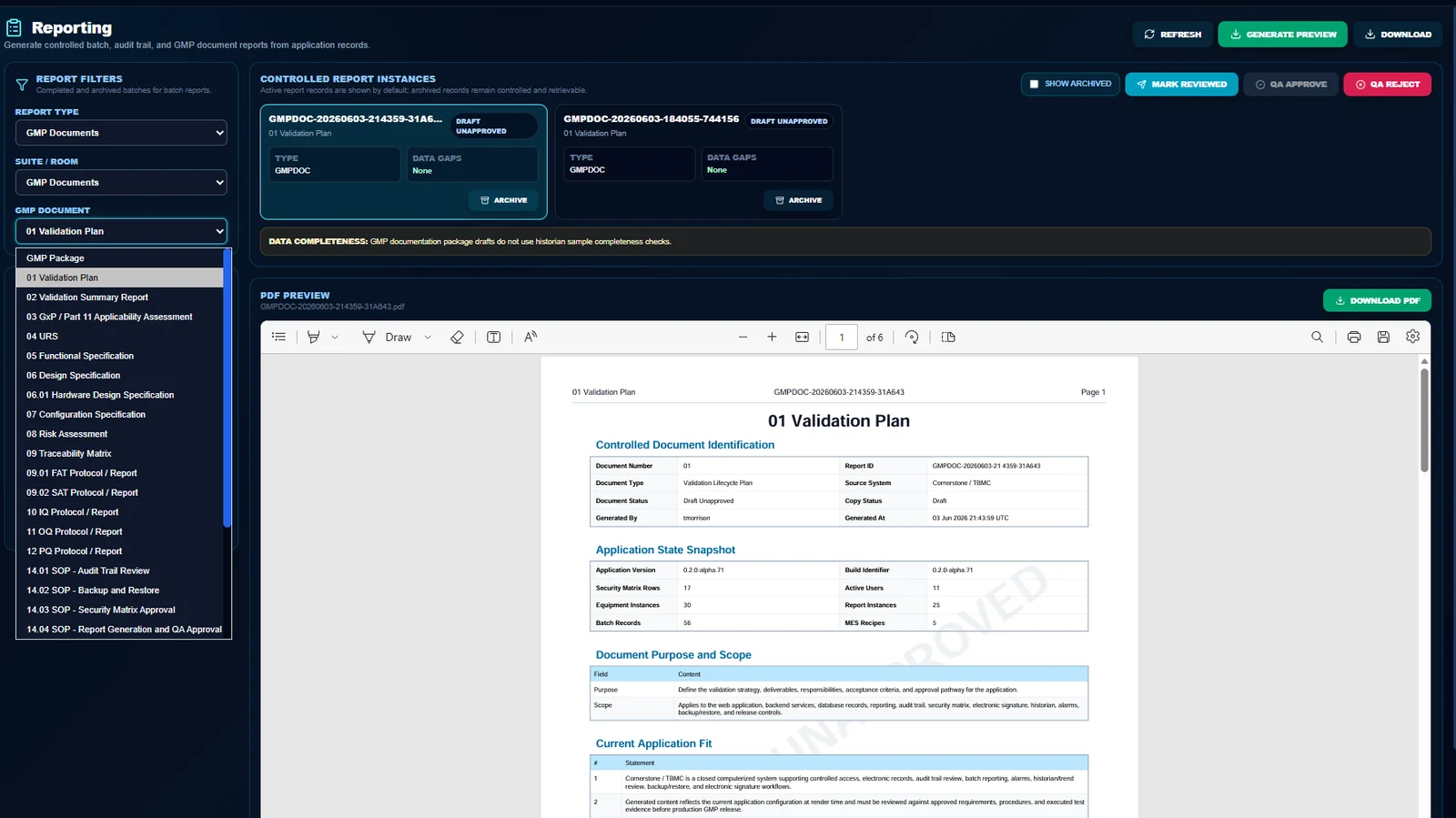Click Mark Reviewed button
Screen dimensions: 1456x818
point(1181,84)
